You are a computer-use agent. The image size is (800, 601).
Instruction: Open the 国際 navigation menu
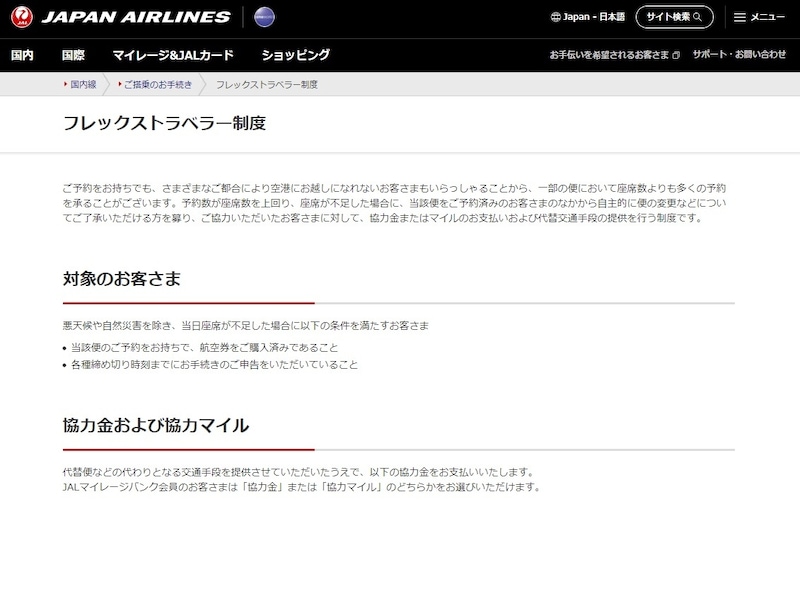[73, 55]
